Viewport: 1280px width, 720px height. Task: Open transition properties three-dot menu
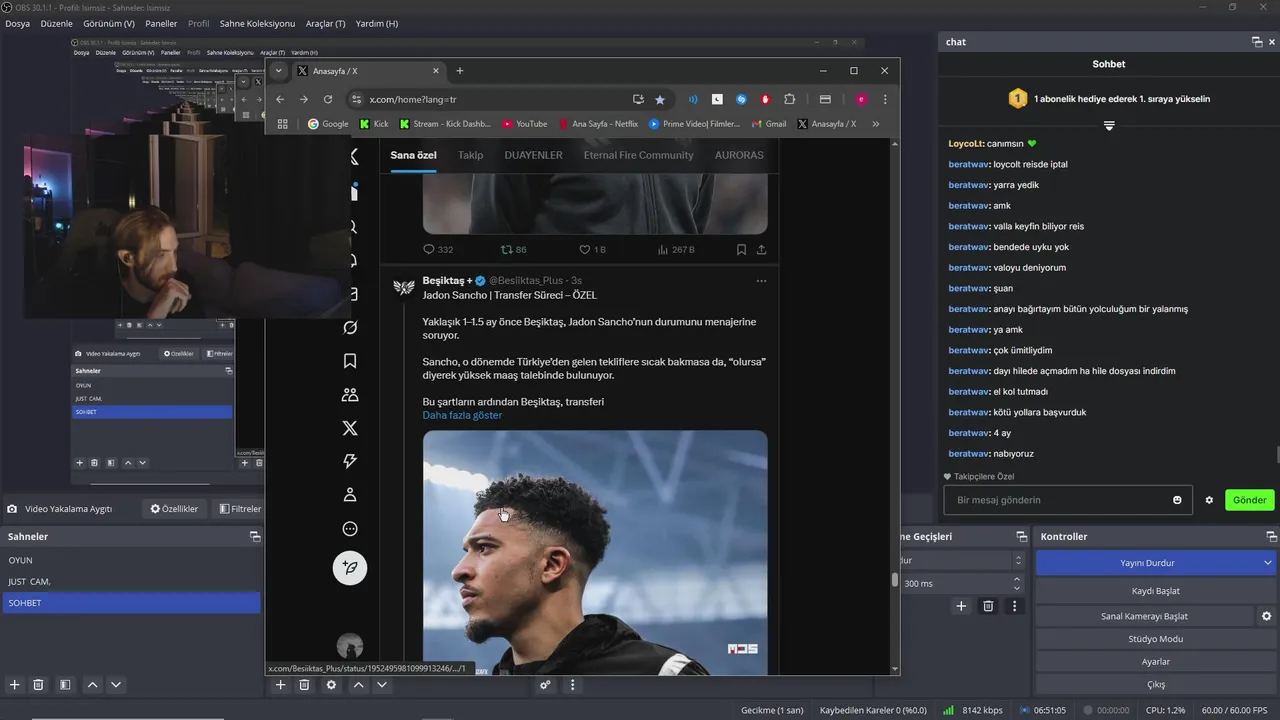[x=1015, y=606]
